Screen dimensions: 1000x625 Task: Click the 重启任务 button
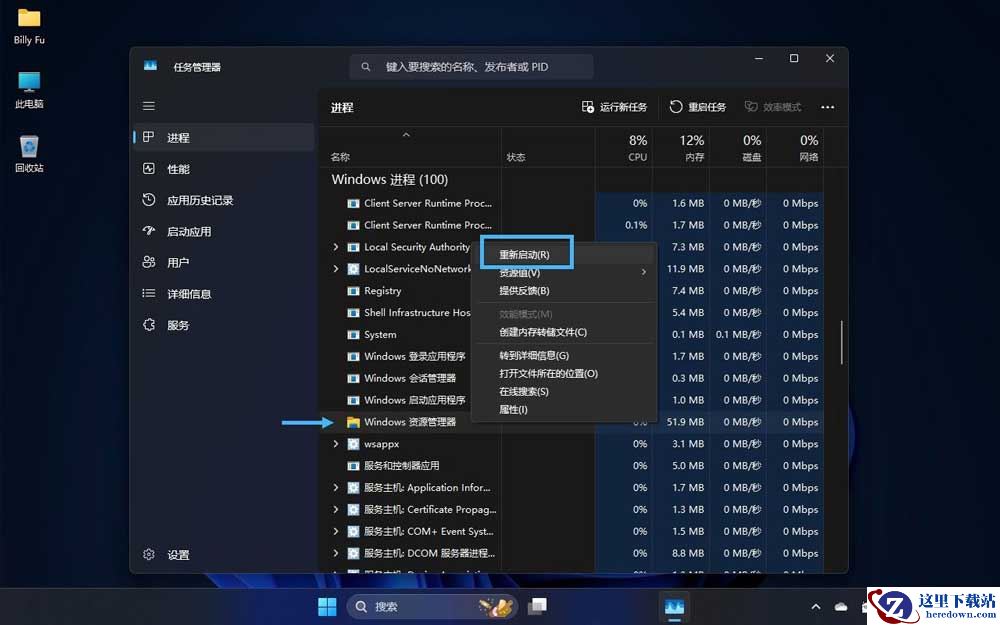(698, 107)
